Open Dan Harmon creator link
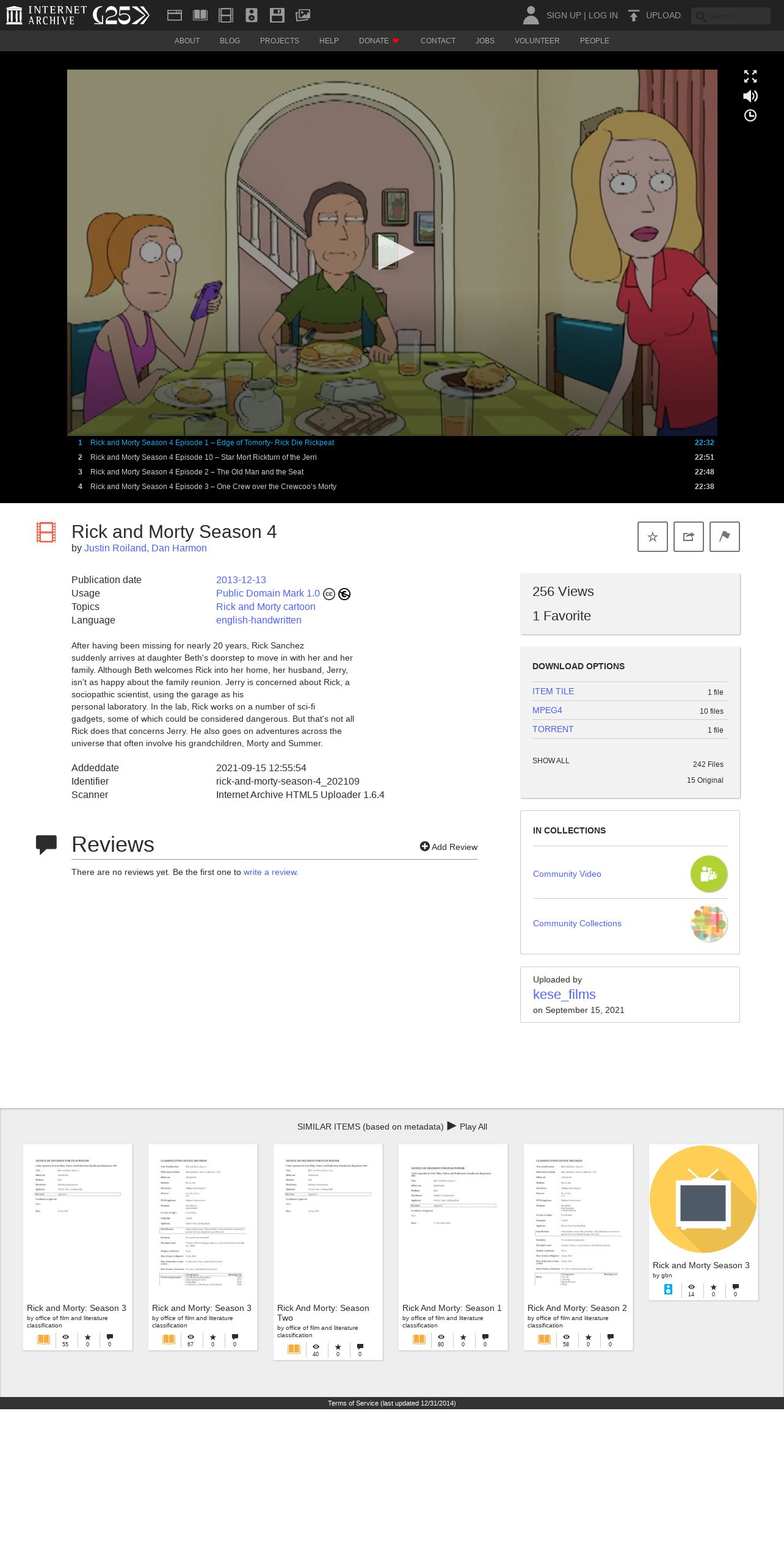 pyautogui.click(x=179, y=548)
